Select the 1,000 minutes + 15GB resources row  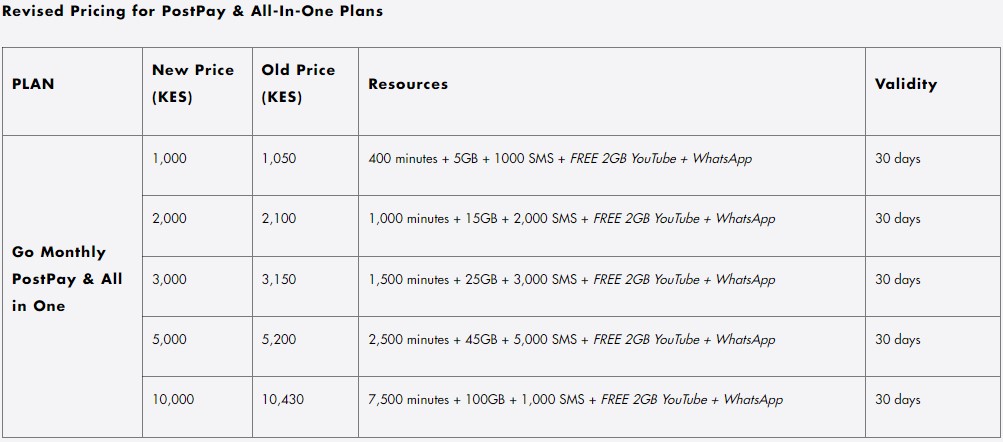pyautogui.click(x=571, y=219)
